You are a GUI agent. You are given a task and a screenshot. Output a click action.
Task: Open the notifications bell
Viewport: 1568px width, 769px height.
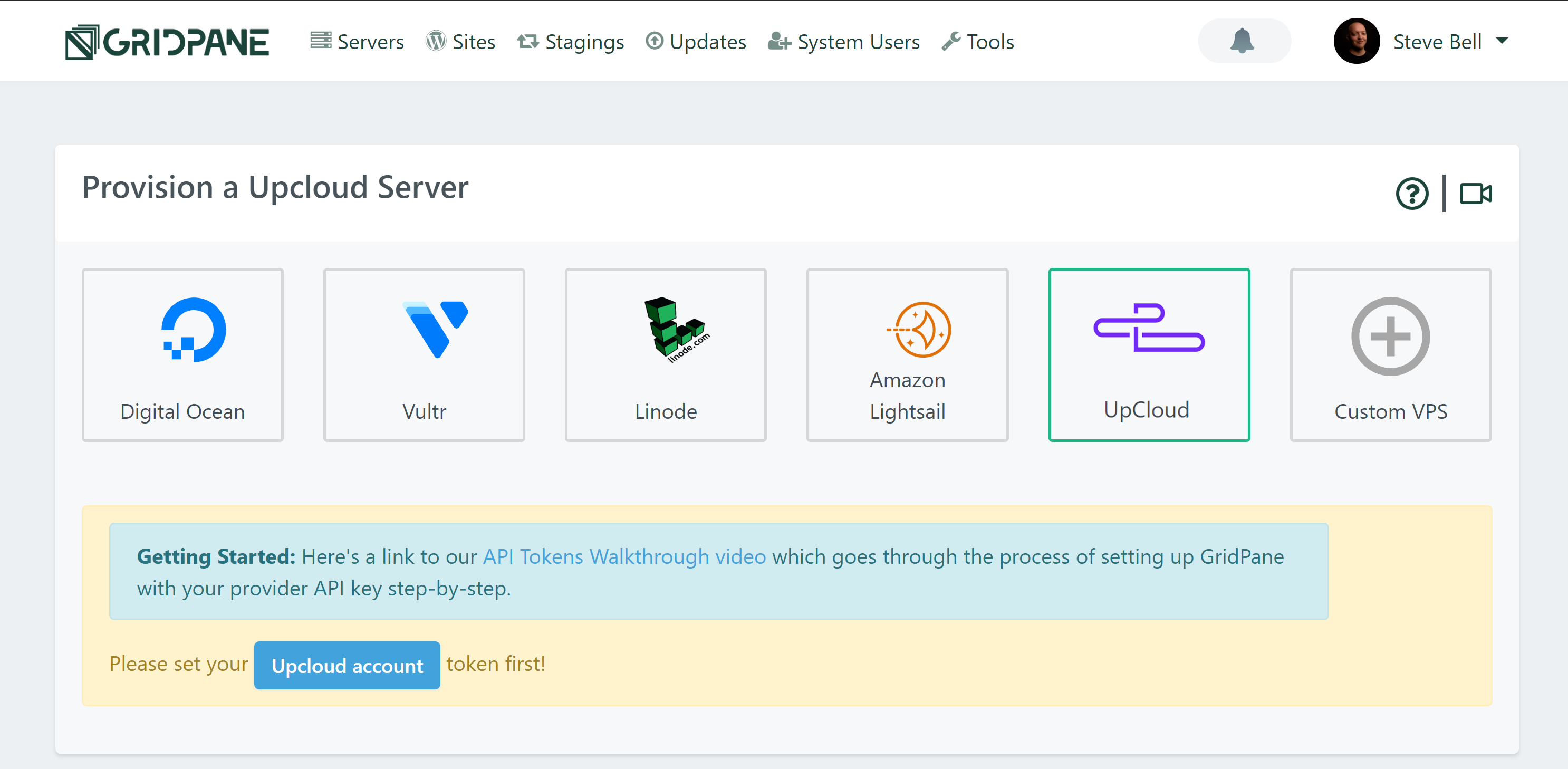(1244, 41)
